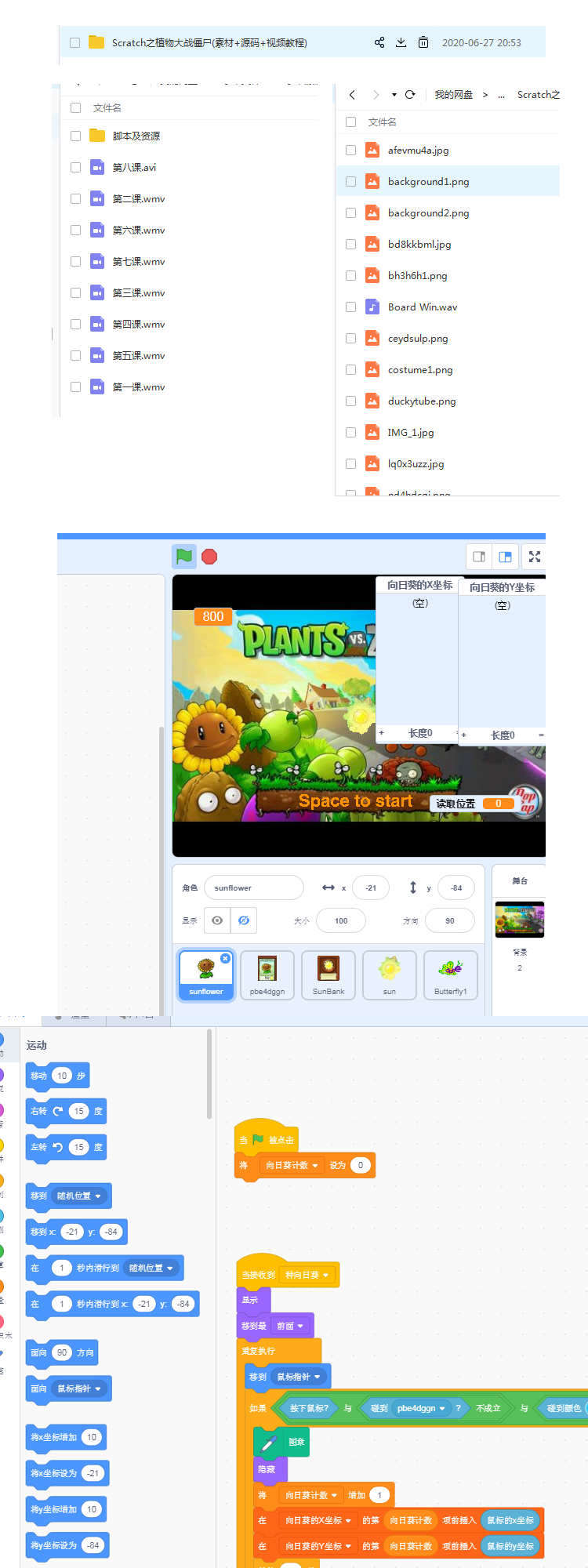
Task: Tick the checkbox for 第六课.wmv
Action: pyautogui.click(x=76, y=230)
